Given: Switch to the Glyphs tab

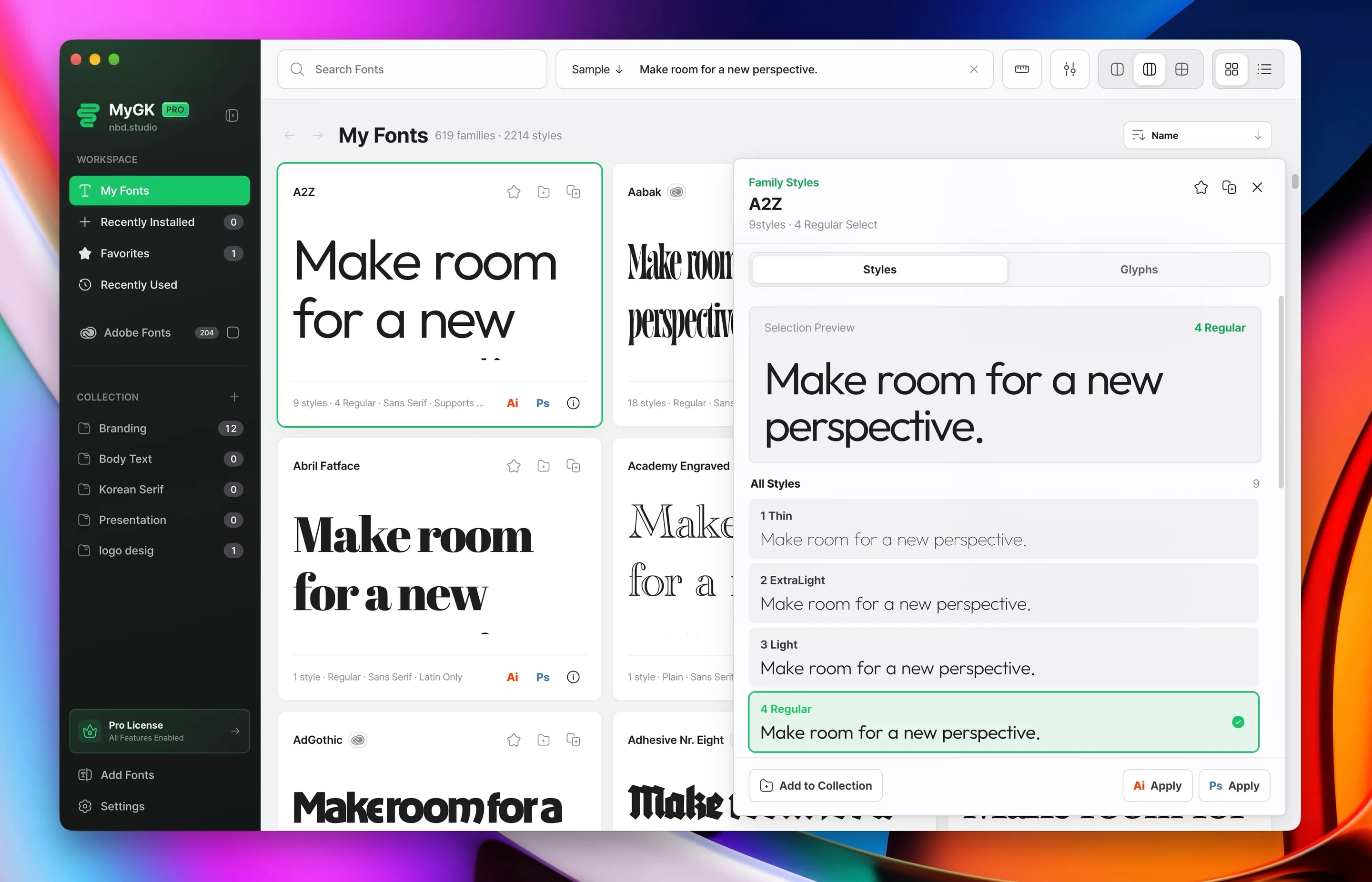Looking at the screenshot, I should coord(1138,270).
